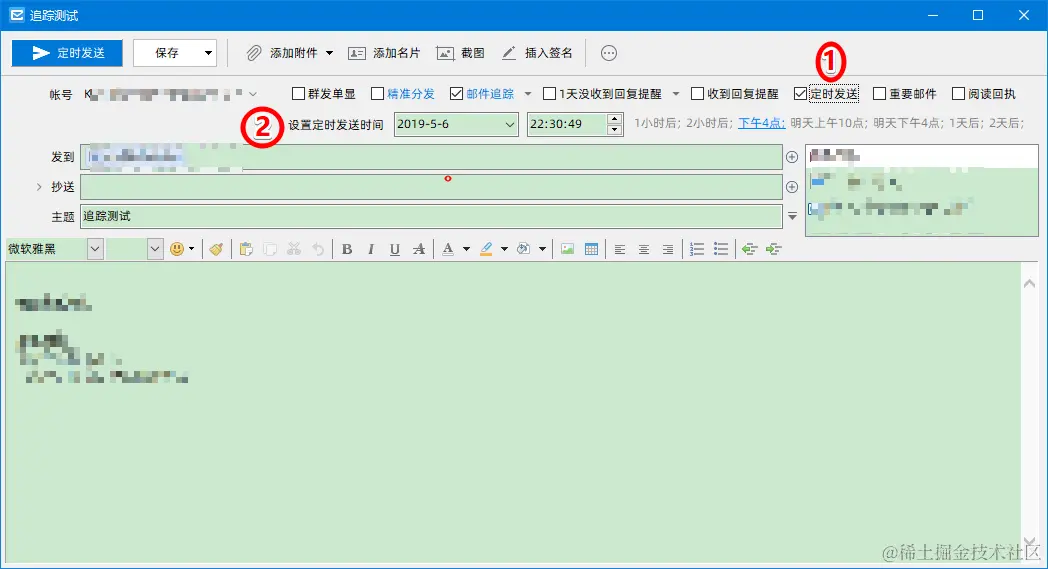The width and height of the screenshot is (1048, 569).
Task: Open the highlight color dropdown arrow
Action: coord(504,249)
